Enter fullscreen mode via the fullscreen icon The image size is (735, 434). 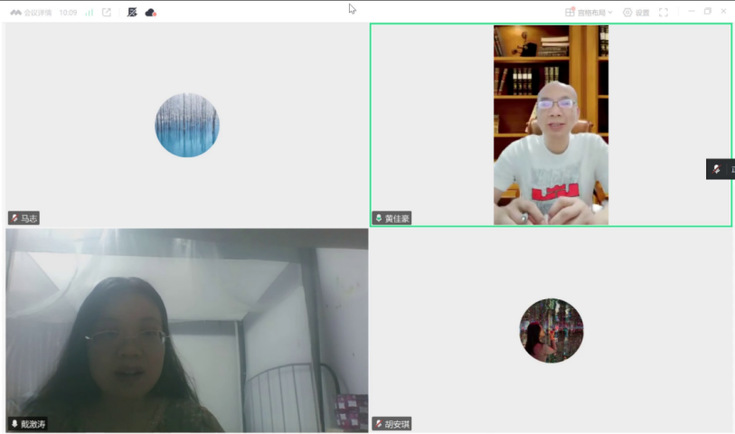coord(663,13)
